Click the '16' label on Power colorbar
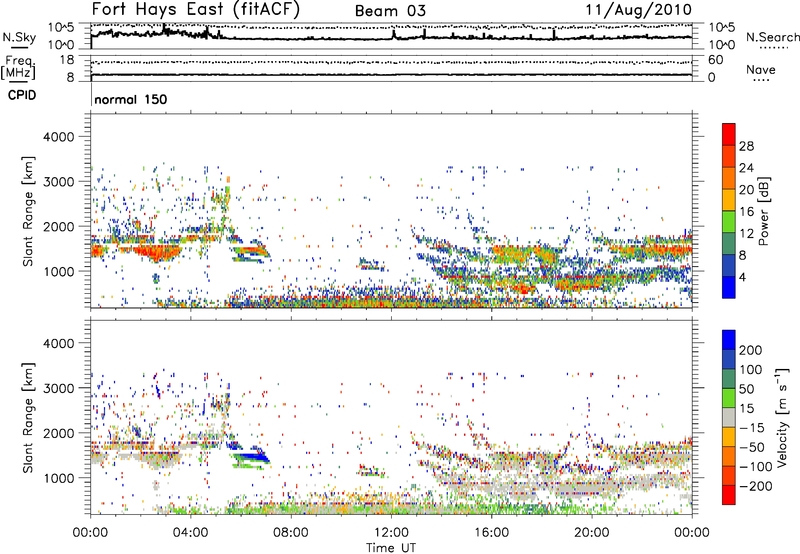800x554 pixels. pos(746,212)
